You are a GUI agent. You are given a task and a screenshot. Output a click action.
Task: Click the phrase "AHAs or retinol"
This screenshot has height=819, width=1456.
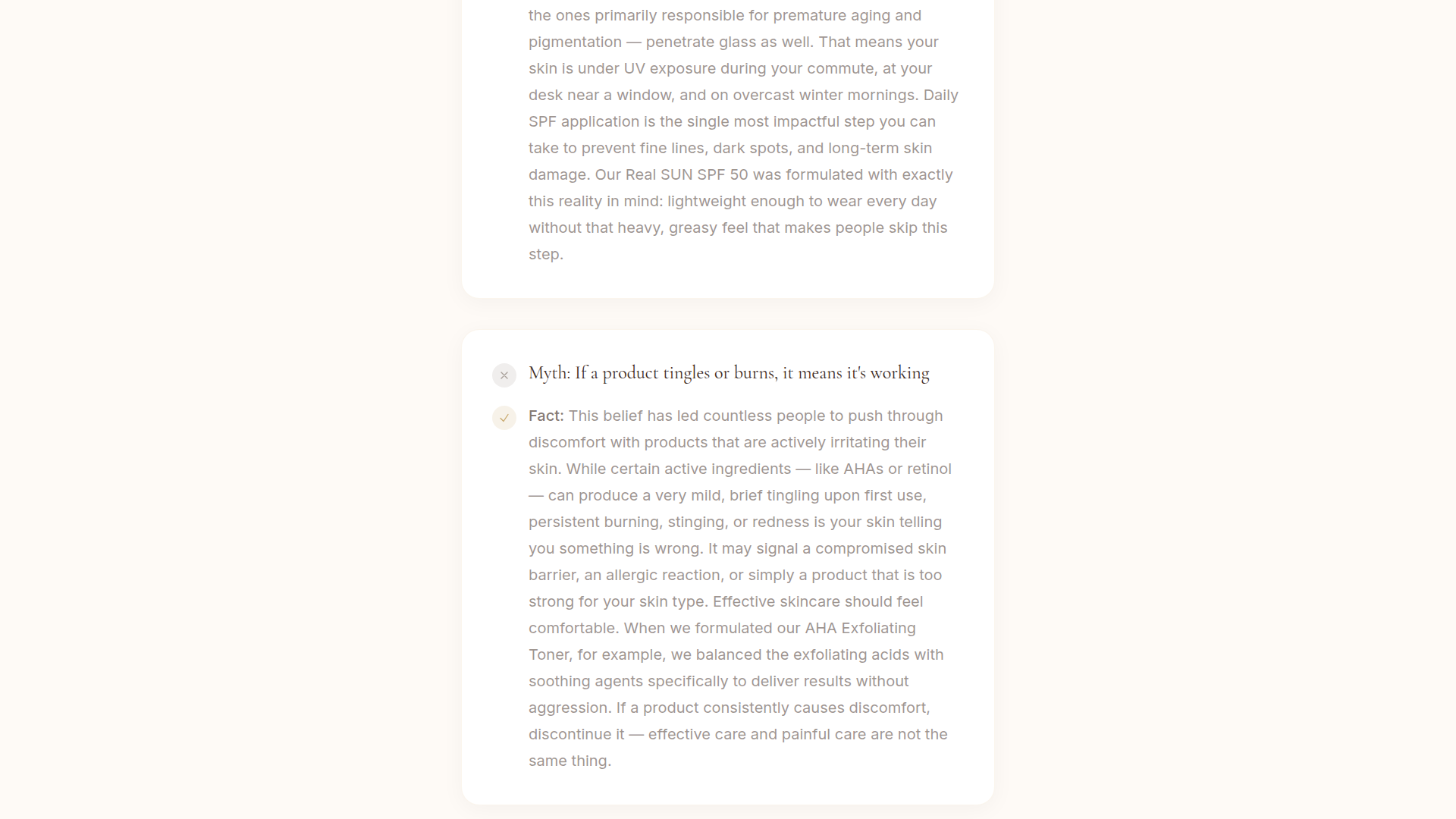point(897,469)
